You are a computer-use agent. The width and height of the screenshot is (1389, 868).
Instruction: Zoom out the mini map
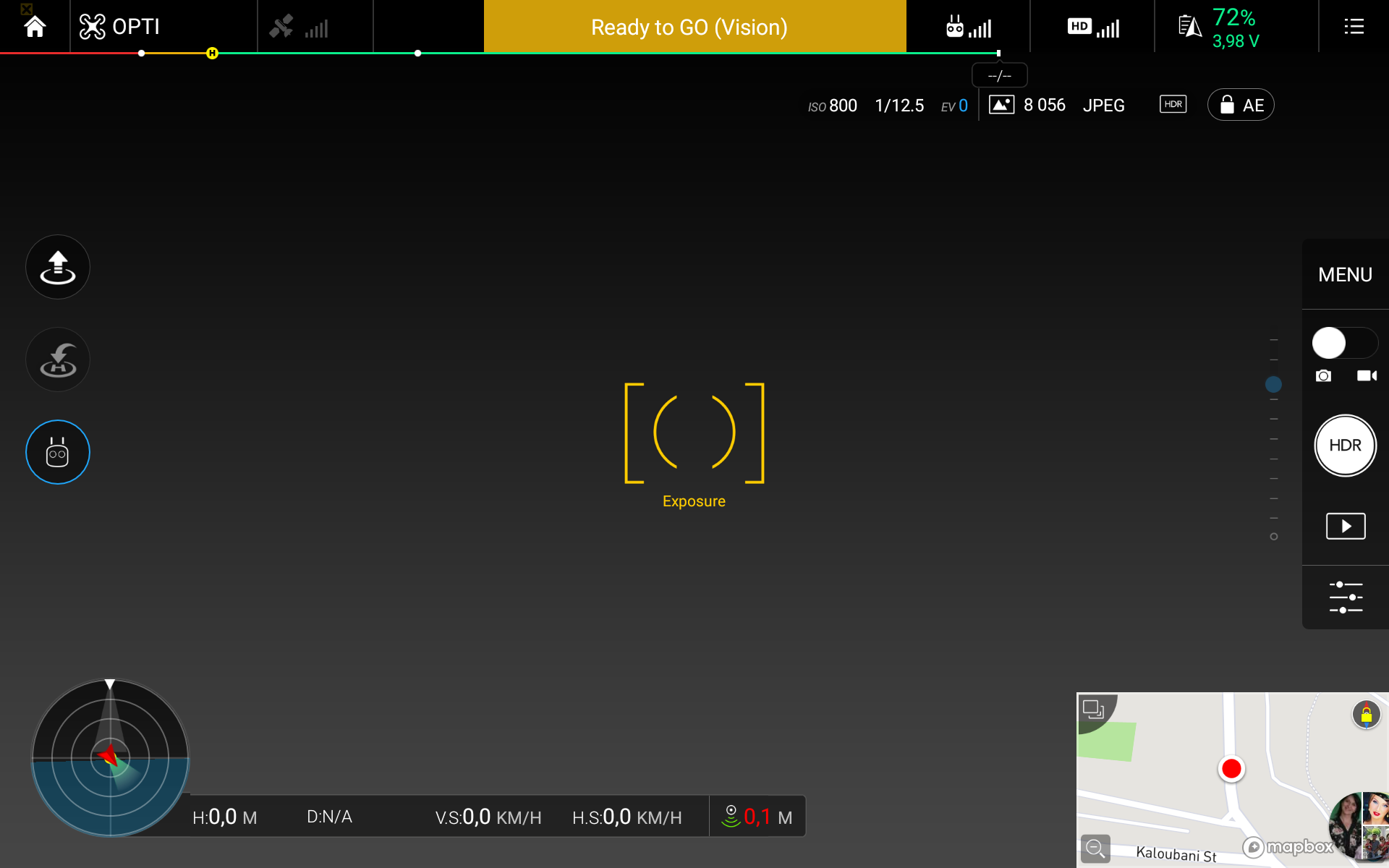pos(1095,848)
